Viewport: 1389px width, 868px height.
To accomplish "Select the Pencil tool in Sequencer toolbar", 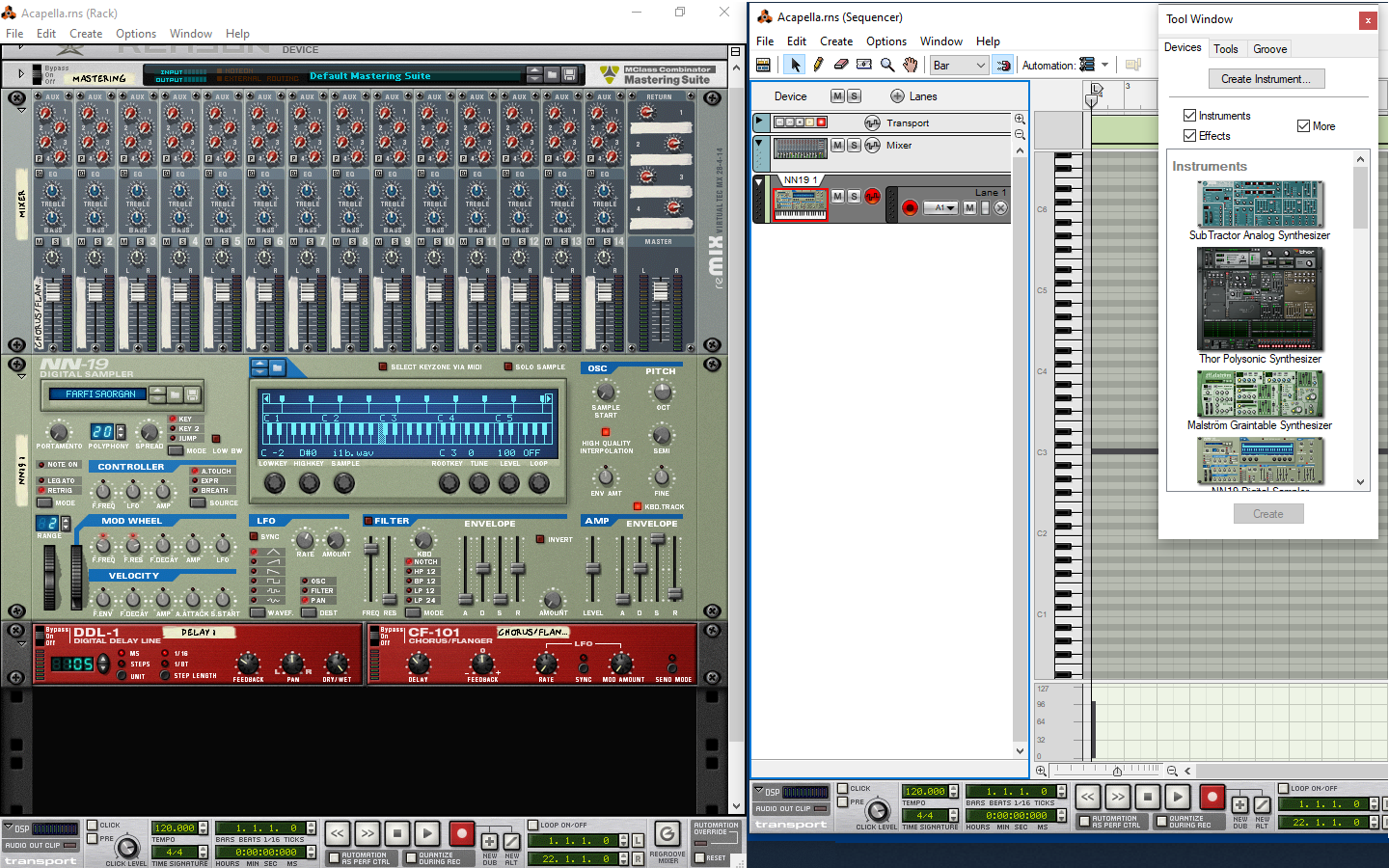I will [x=818, y=65].
